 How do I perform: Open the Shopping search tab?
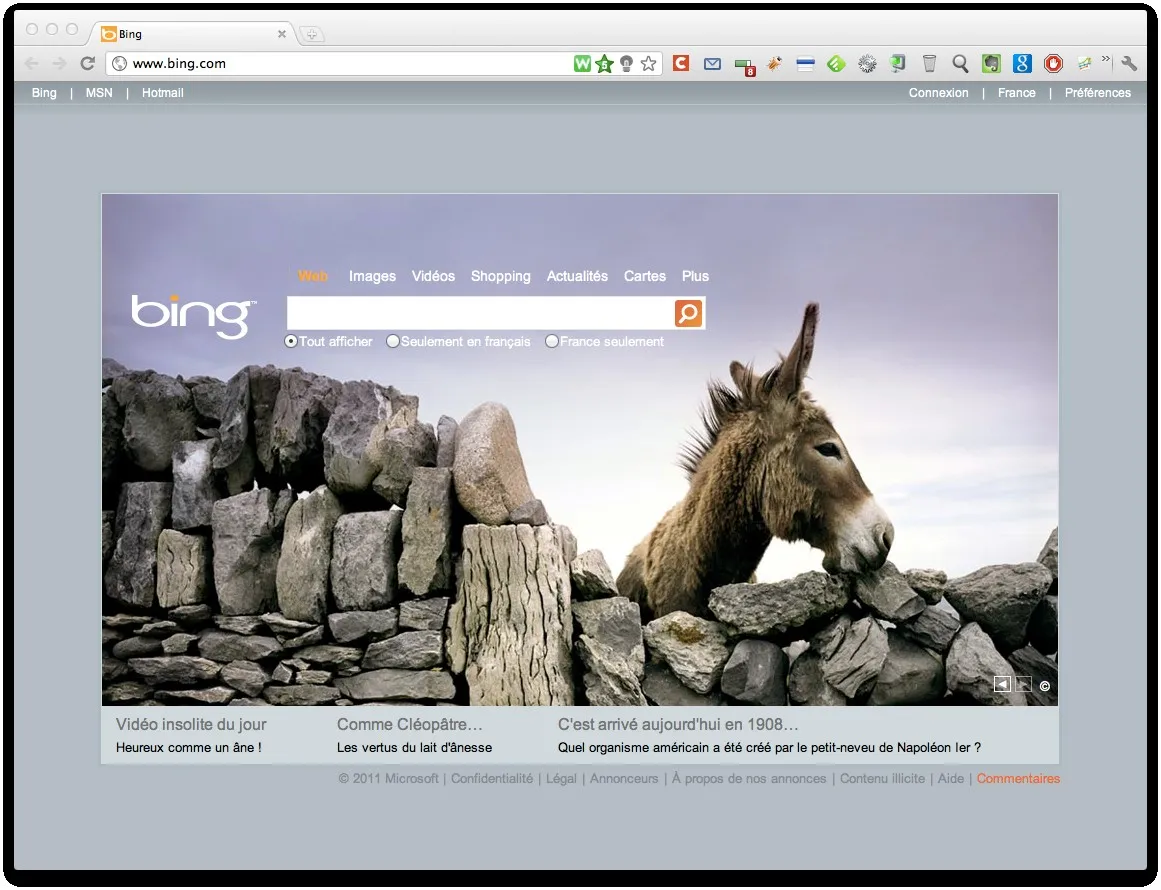click(x=501, y=276)
